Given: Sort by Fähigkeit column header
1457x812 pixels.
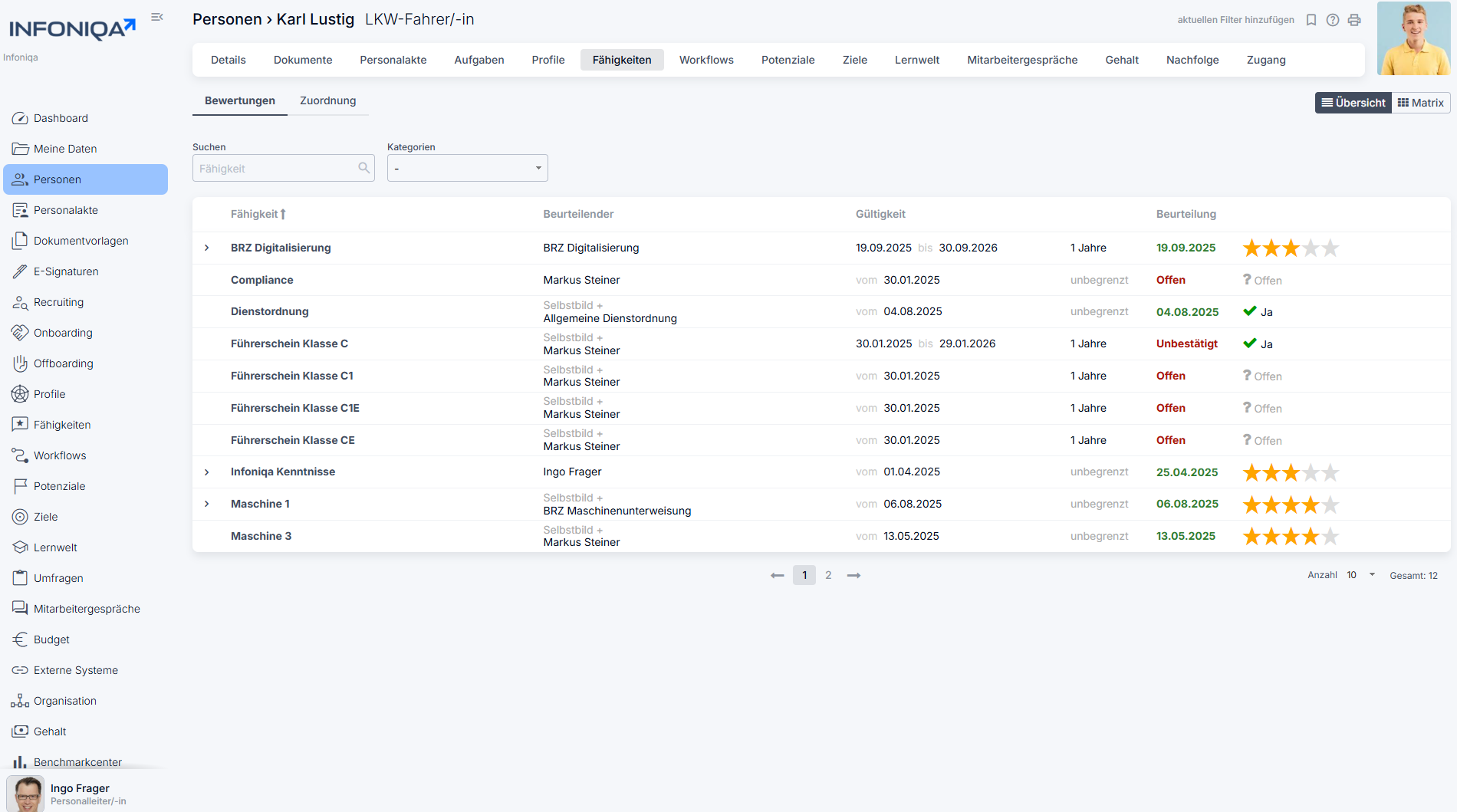Looking at the screenshot, I should [x=258, y=214].
